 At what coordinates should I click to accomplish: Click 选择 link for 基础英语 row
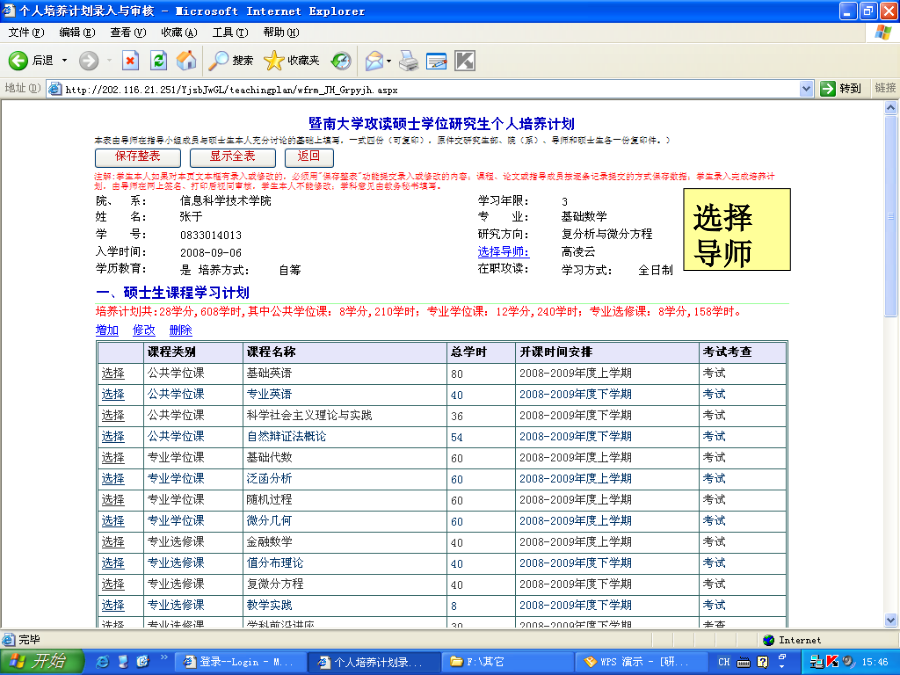pyautogui.click(x=113, y=373)
